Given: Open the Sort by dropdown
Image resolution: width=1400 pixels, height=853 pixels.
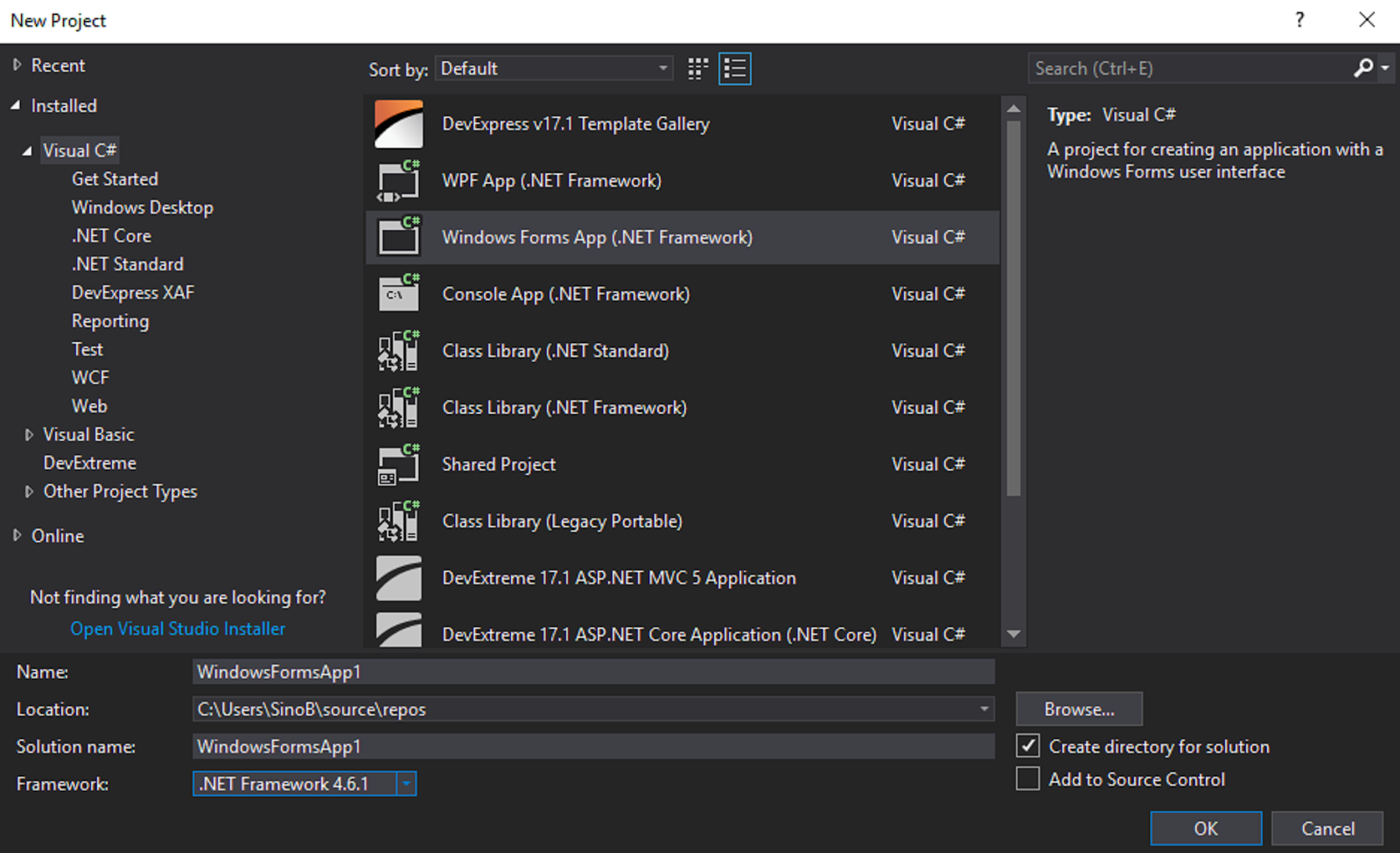Looking at the screenshot, I should click(x=662, y=68).
